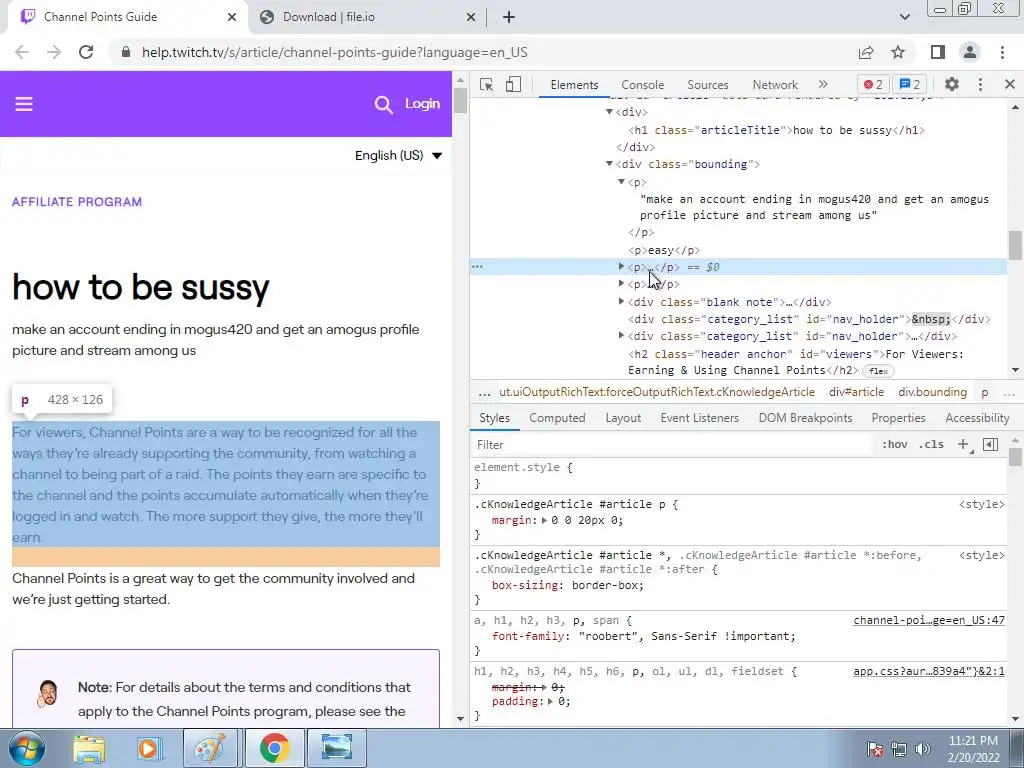Click the search magnifier icon on Twitch page
This screenshot has height=768, width=1024.
click(383, 104)
